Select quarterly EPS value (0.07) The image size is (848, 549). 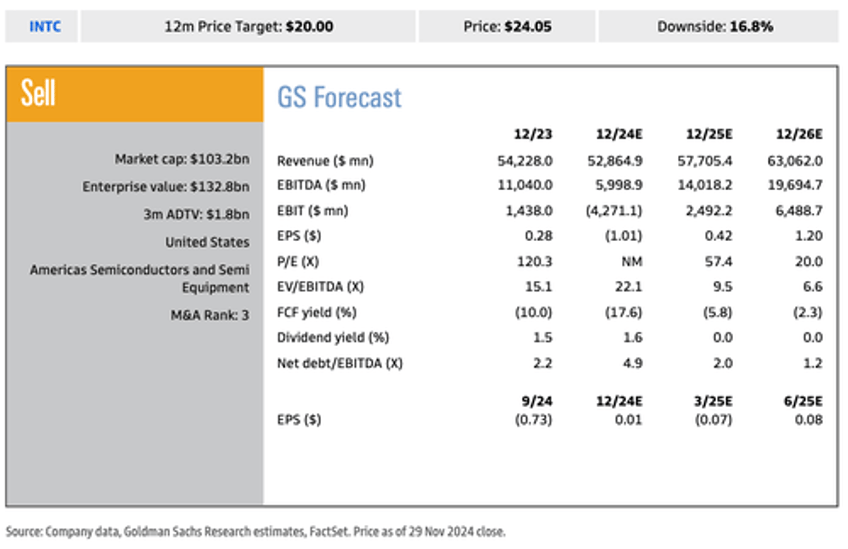coord(713,419)
